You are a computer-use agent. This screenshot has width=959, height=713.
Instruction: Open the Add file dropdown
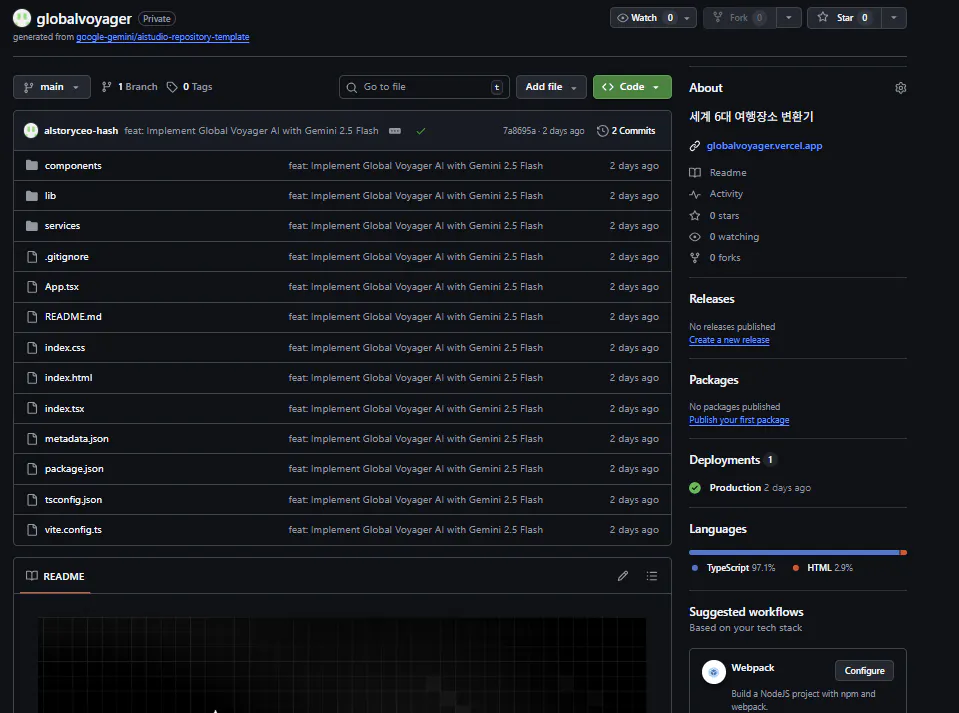(551, 87)
